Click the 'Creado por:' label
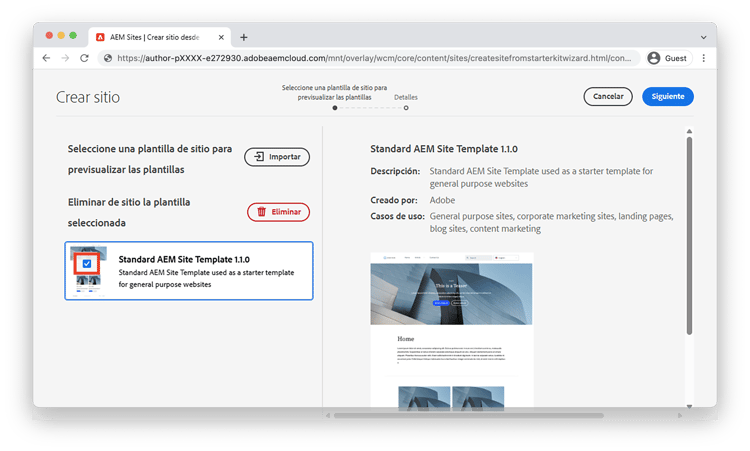750x451 pixels. coord(394,200)
